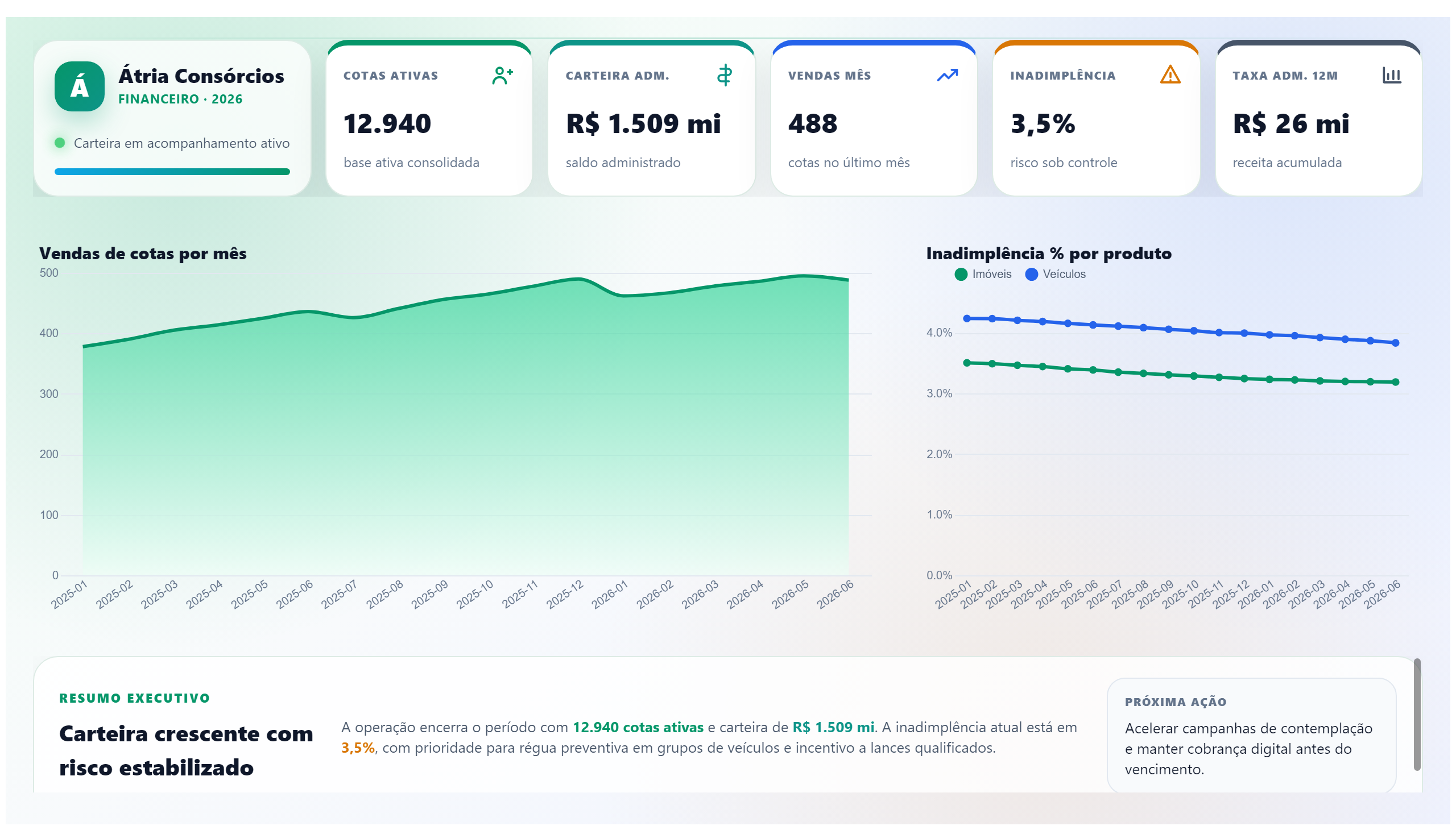Open the Próxima Ação card

click(x=1251, y=736)
